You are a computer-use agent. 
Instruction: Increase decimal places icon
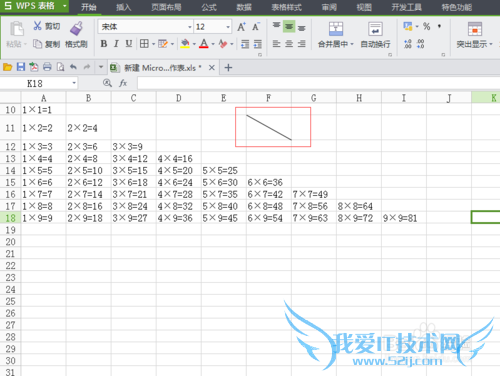point(408,44)
